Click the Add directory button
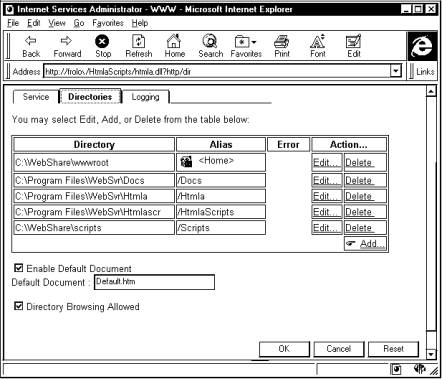442x379 pixels. [365, 244]
